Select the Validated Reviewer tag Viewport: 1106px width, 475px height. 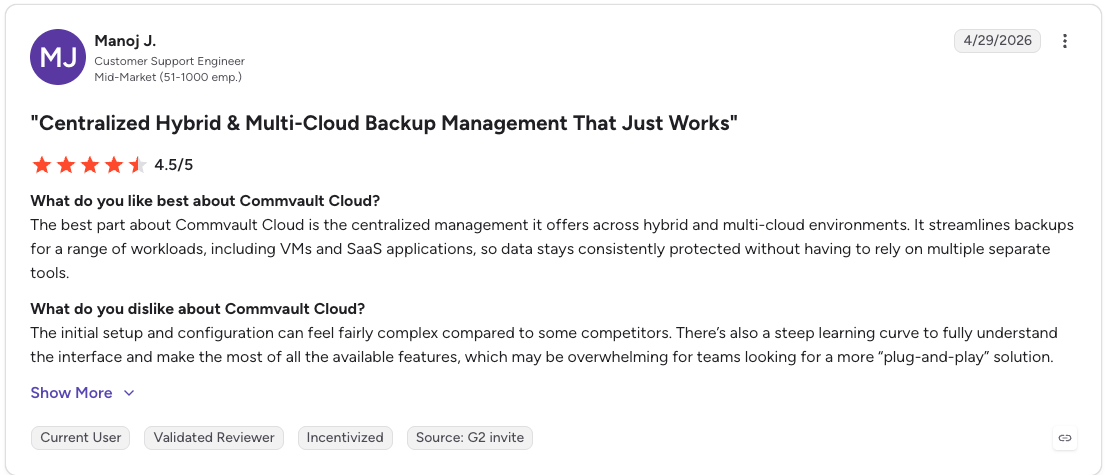(x=214, y=438)
